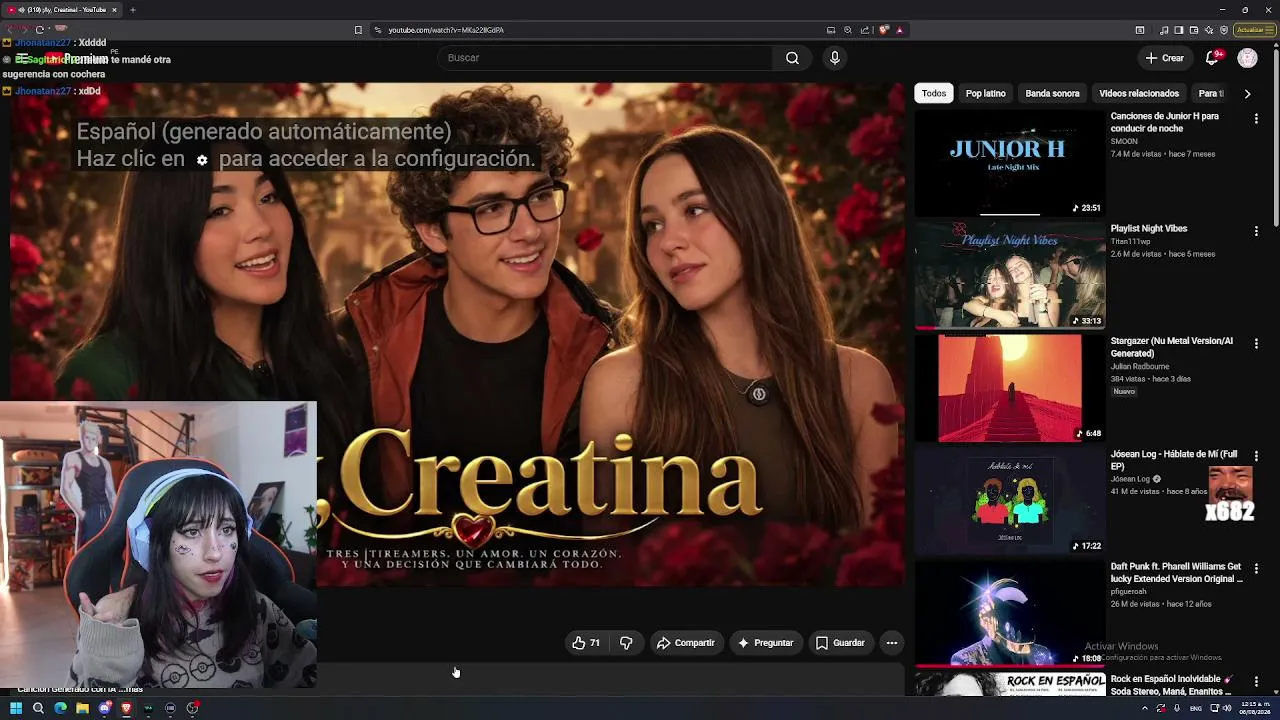Image resolution: width=1280 pixels, height=720 pixels.
Task: Show more filter chips with right arrow
Action: 1247,93
